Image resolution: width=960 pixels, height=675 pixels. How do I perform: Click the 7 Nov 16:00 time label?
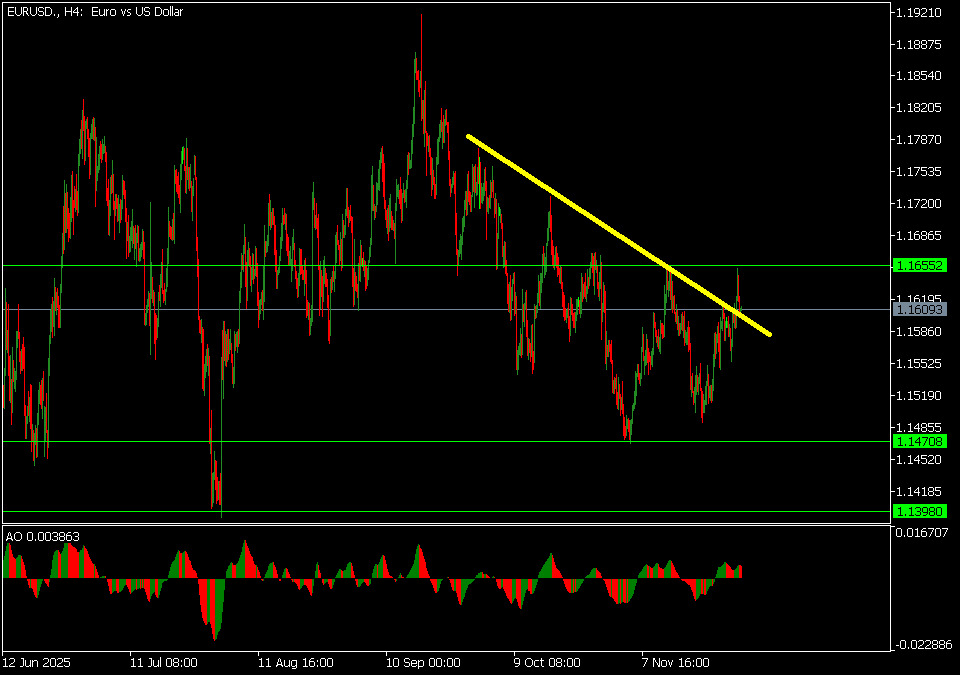(x=675, y=662)
